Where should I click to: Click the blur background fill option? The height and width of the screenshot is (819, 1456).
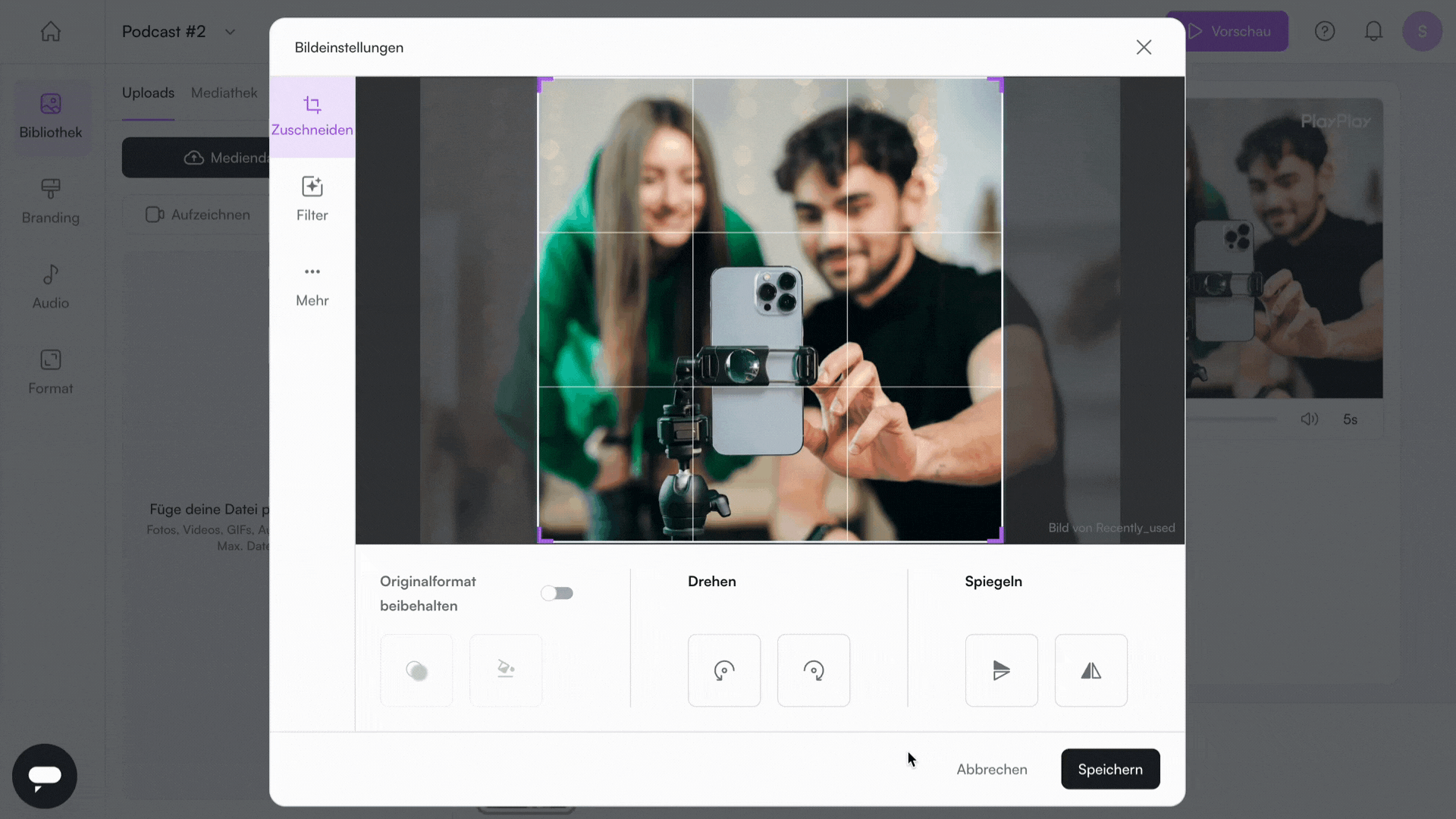(x=416, y=670)
